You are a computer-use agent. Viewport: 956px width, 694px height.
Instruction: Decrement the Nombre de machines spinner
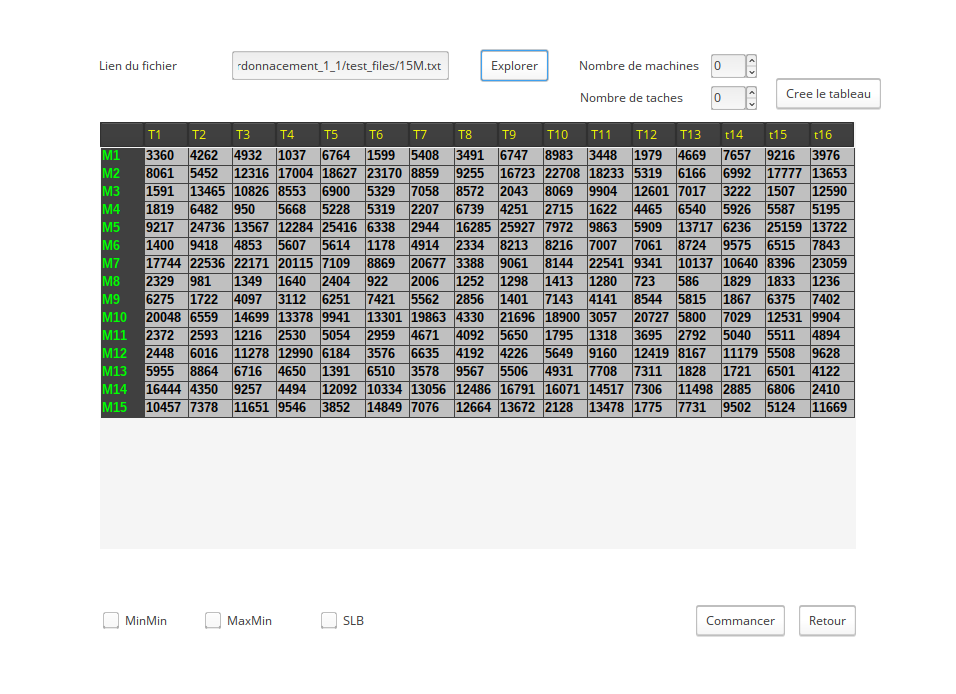click(752, 71)
